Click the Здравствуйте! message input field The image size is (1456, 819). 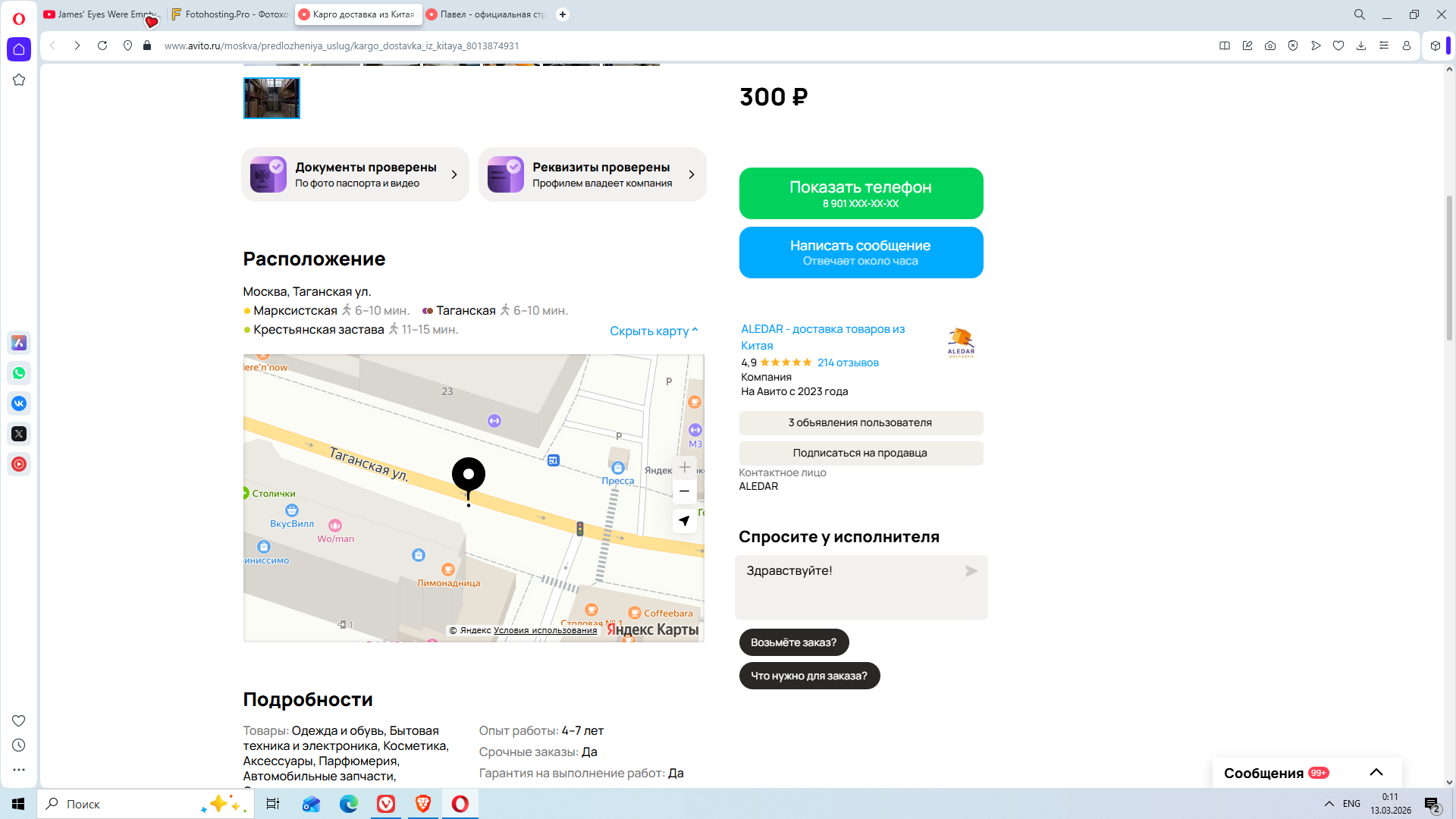849,586
